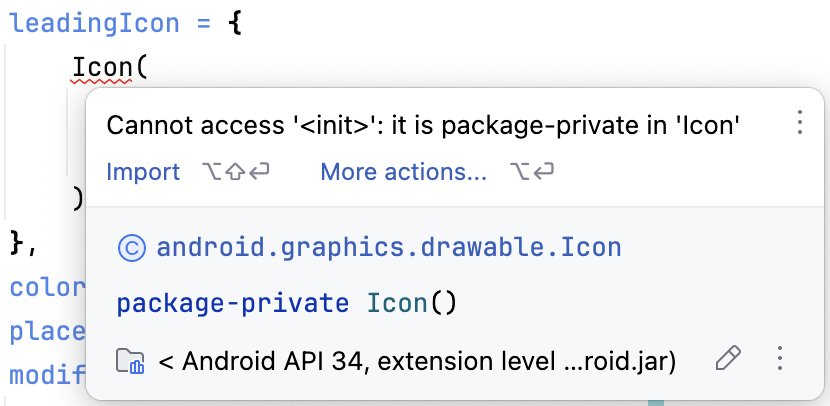
Task: Place caret at the opening brace after leadingIcon
Action: tap(235, 24)
